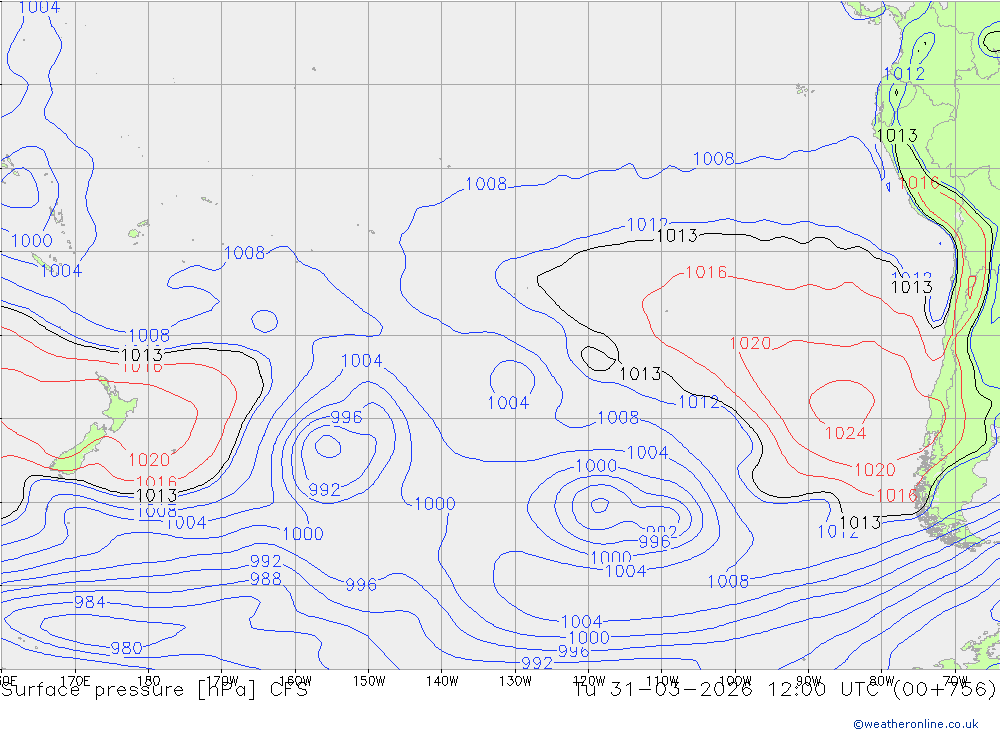Select the 'Tu 31-03-2026 12:00 UTC' timestamp
This screenshot has width=1000, height=733.
[729, 690]
